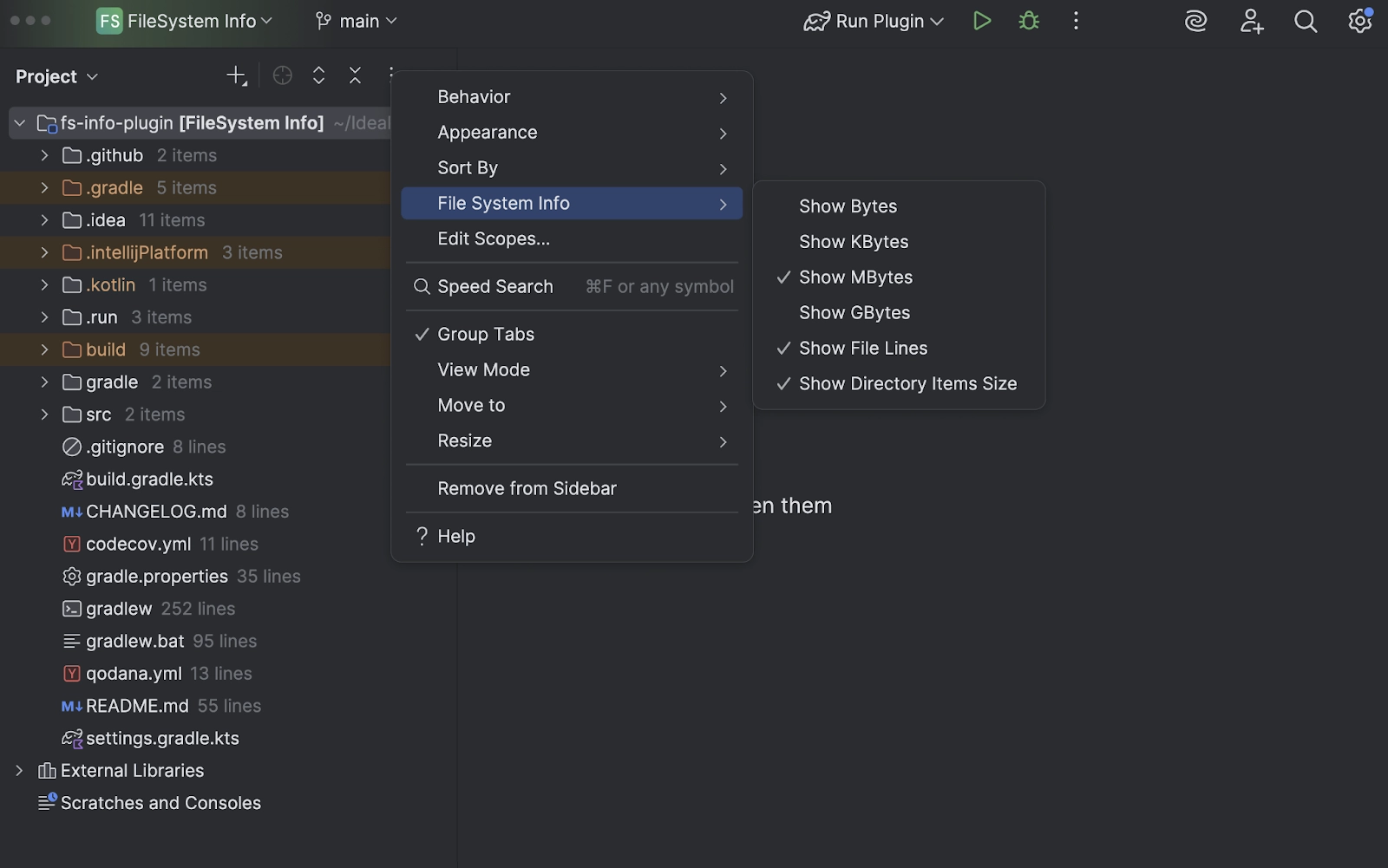The image size is (1388, 868).
Task: Open IDE settings with the gear icon
Action: 1358,21
